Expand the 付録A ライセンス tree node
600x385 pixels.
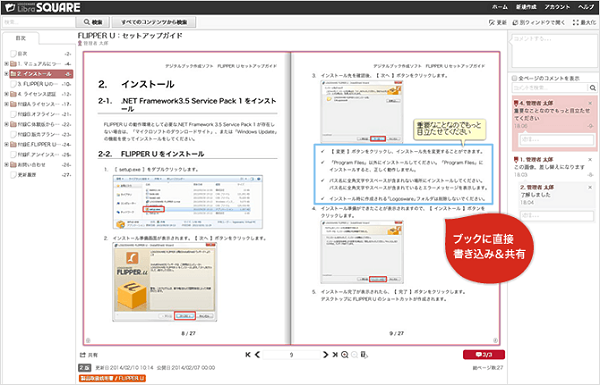pyautogui.click(x=6, y=104)
